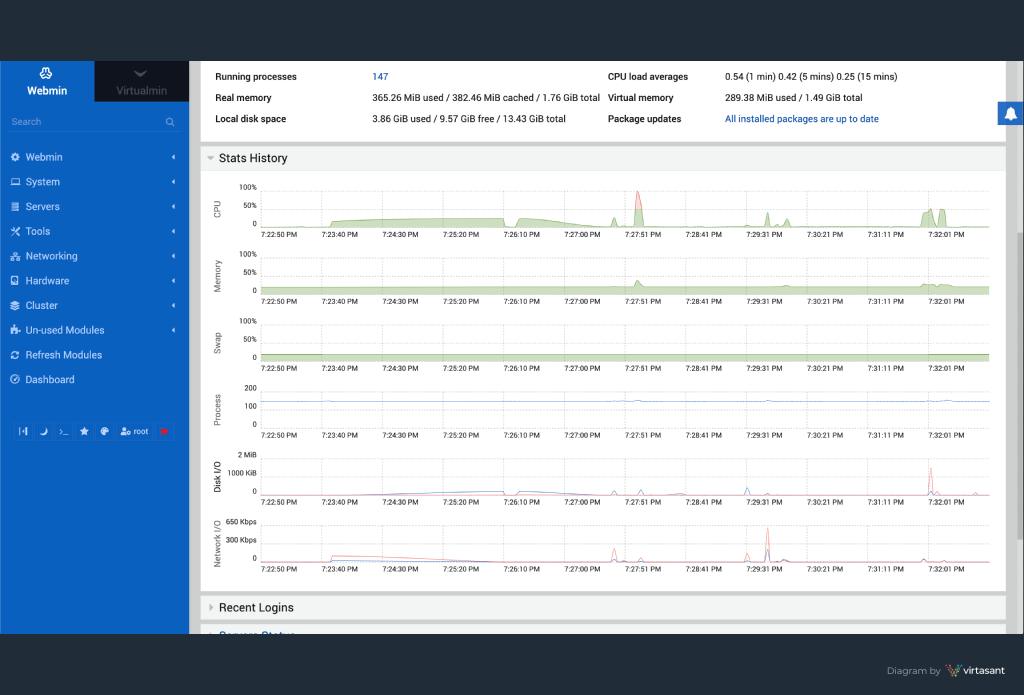Click the disk icon beside Hardware
1024x695 pixels.
click(x=15, y=281)
